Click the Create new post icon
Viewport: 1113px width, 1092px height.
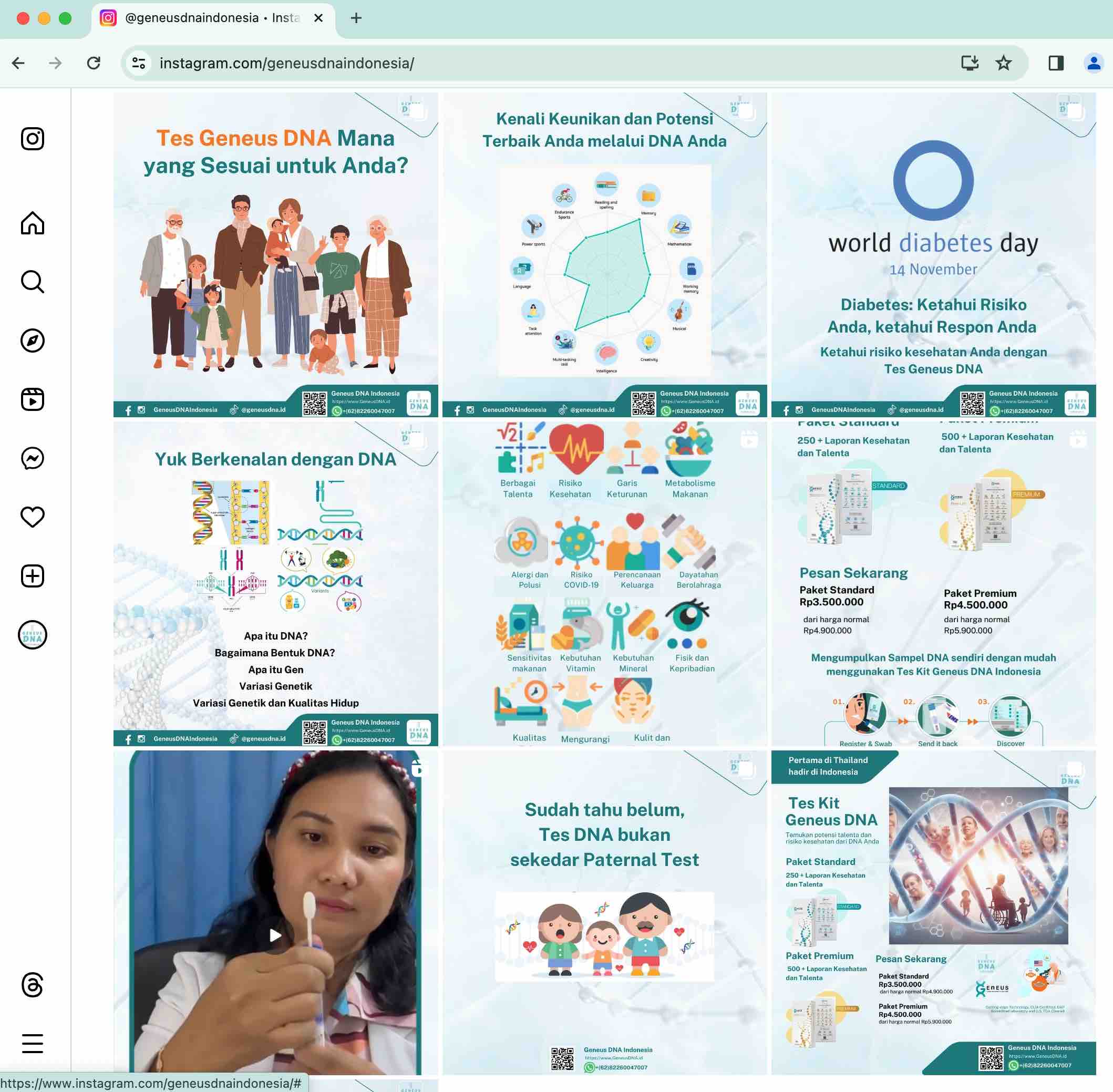[33, 576]
